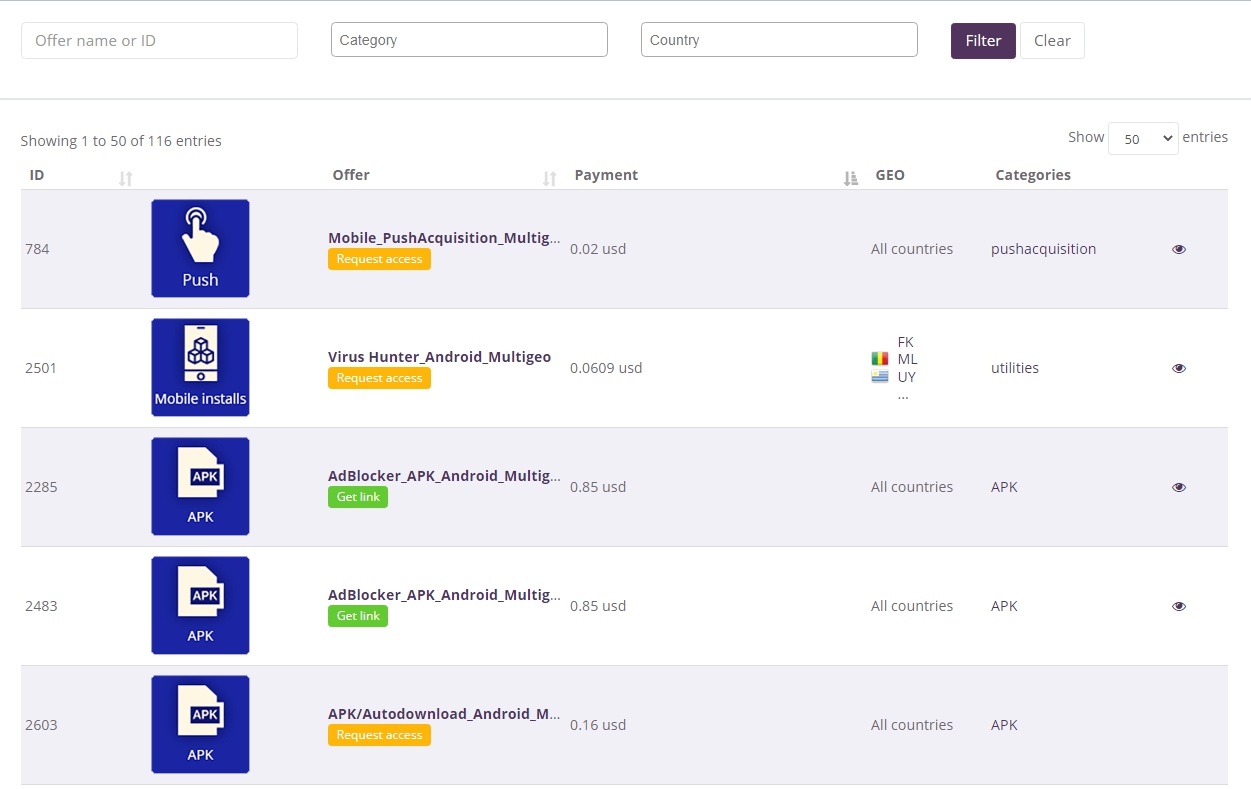1251x789 pixels.
Task: Focus the Offer name or ID search field
Action: 159,41
